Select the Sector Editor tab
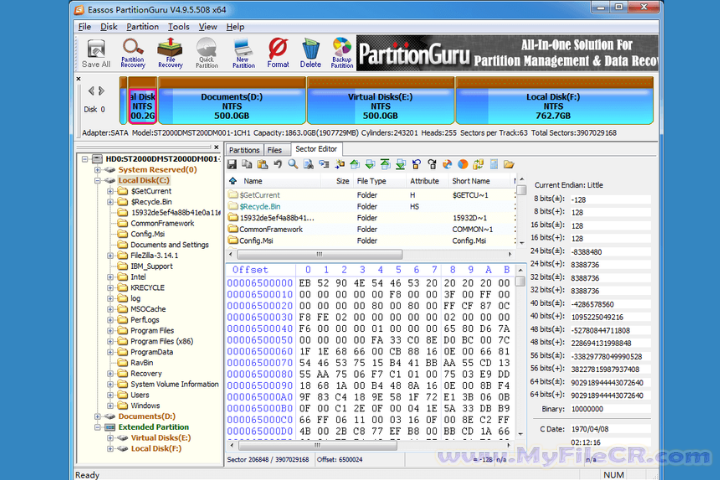 tap(316, 149)
